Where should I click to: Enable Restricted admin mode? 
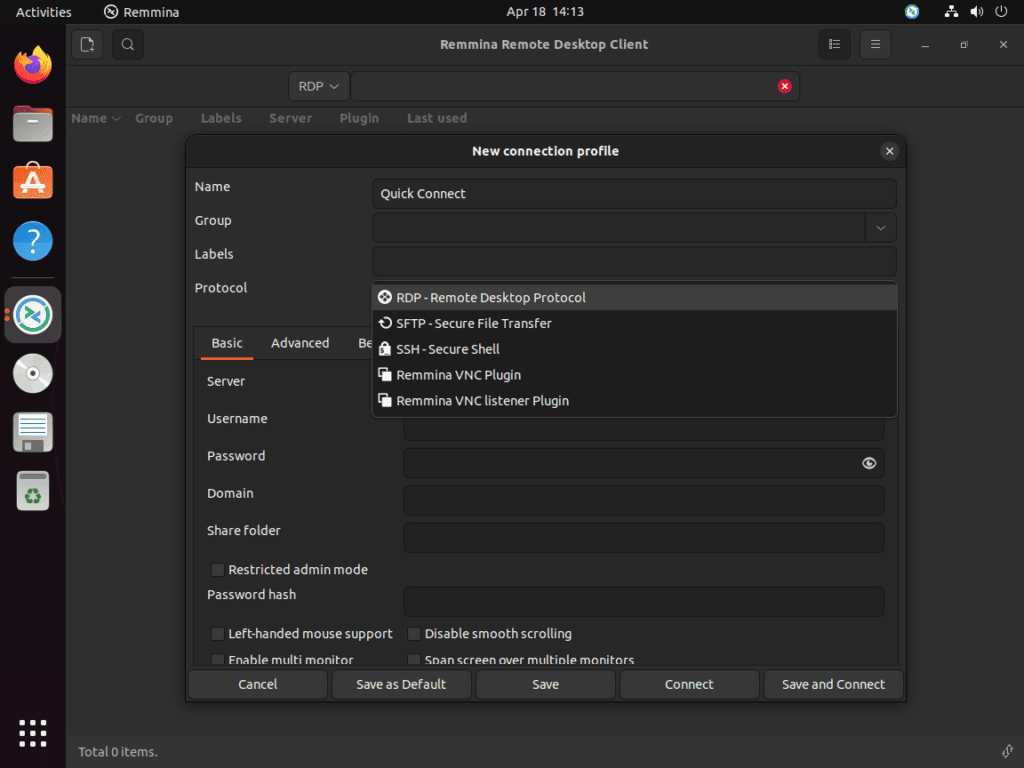(x=217, y=569)
